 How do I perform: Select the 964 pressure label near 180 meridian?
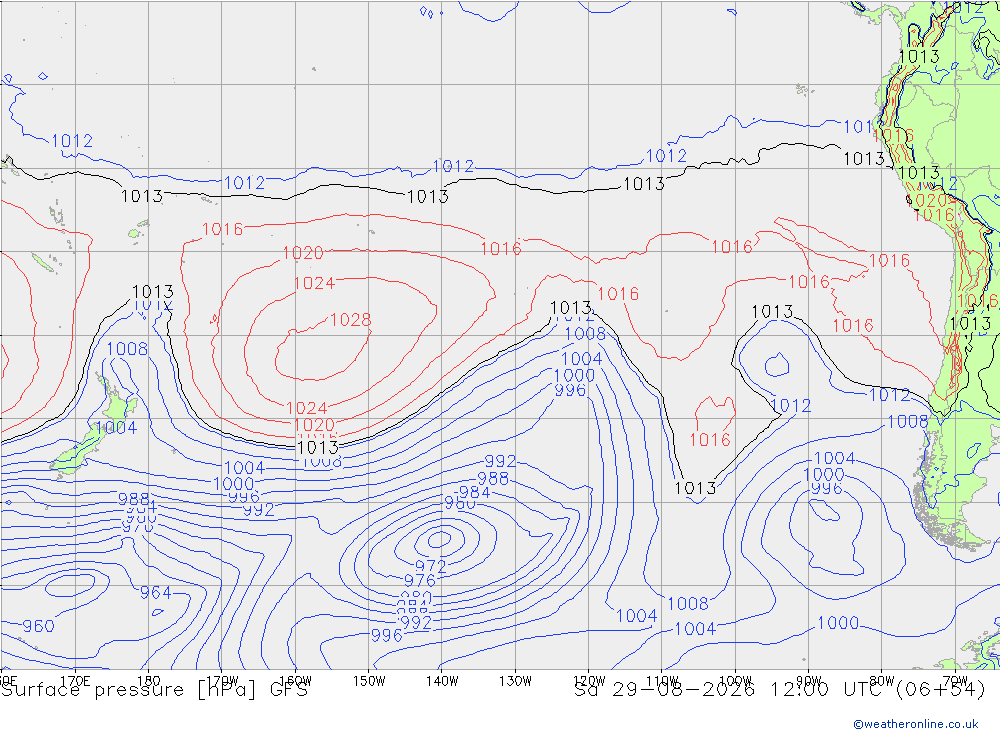coord(156,593)
